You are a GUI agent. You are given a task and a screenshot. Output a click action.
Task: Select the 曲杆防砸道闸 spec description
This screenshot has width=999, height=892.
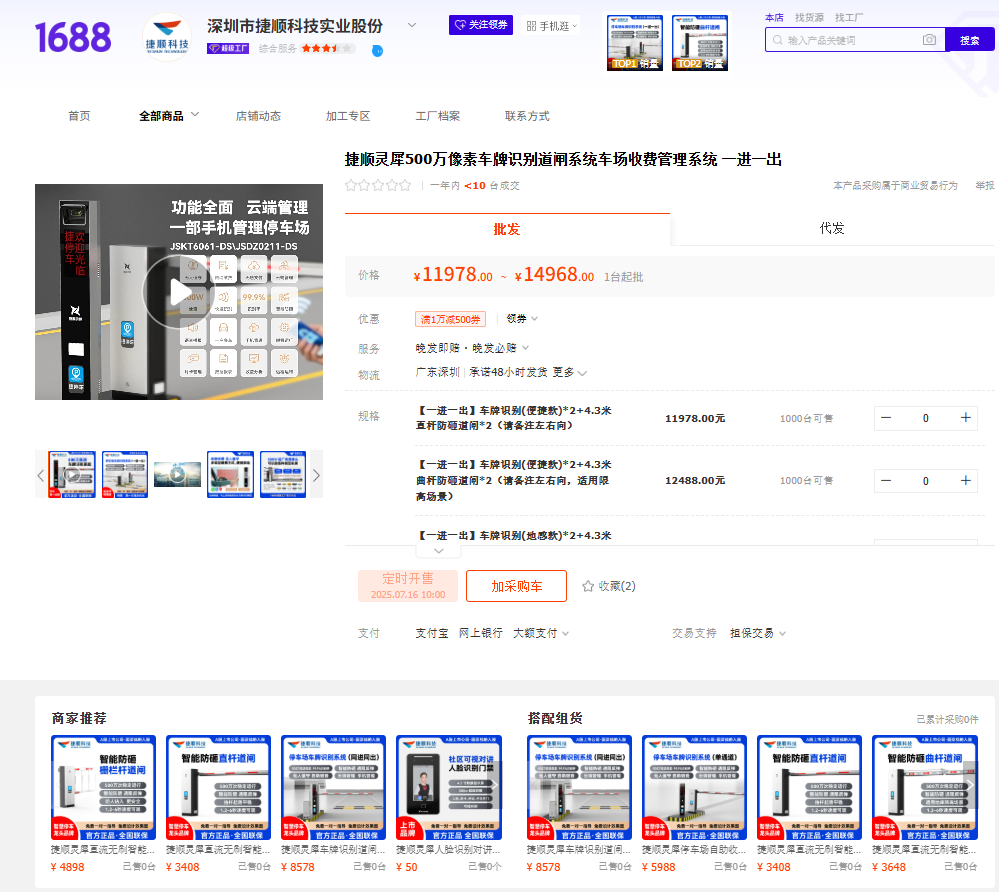click(514, 480)
